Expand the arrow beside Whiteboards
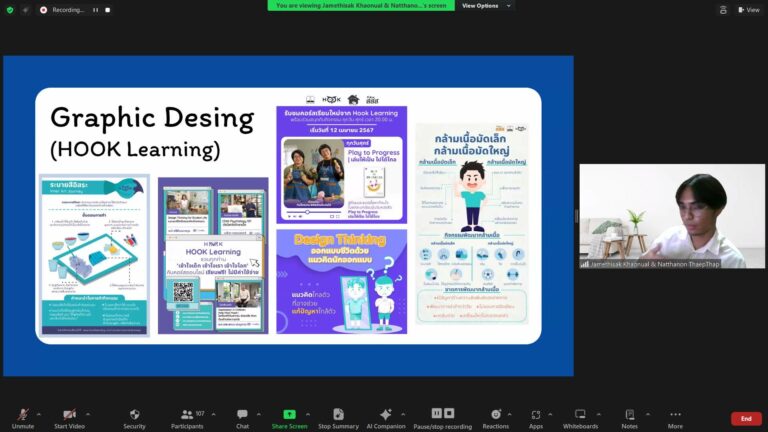This screenshot has width=768, height=432. pos(599,414)
